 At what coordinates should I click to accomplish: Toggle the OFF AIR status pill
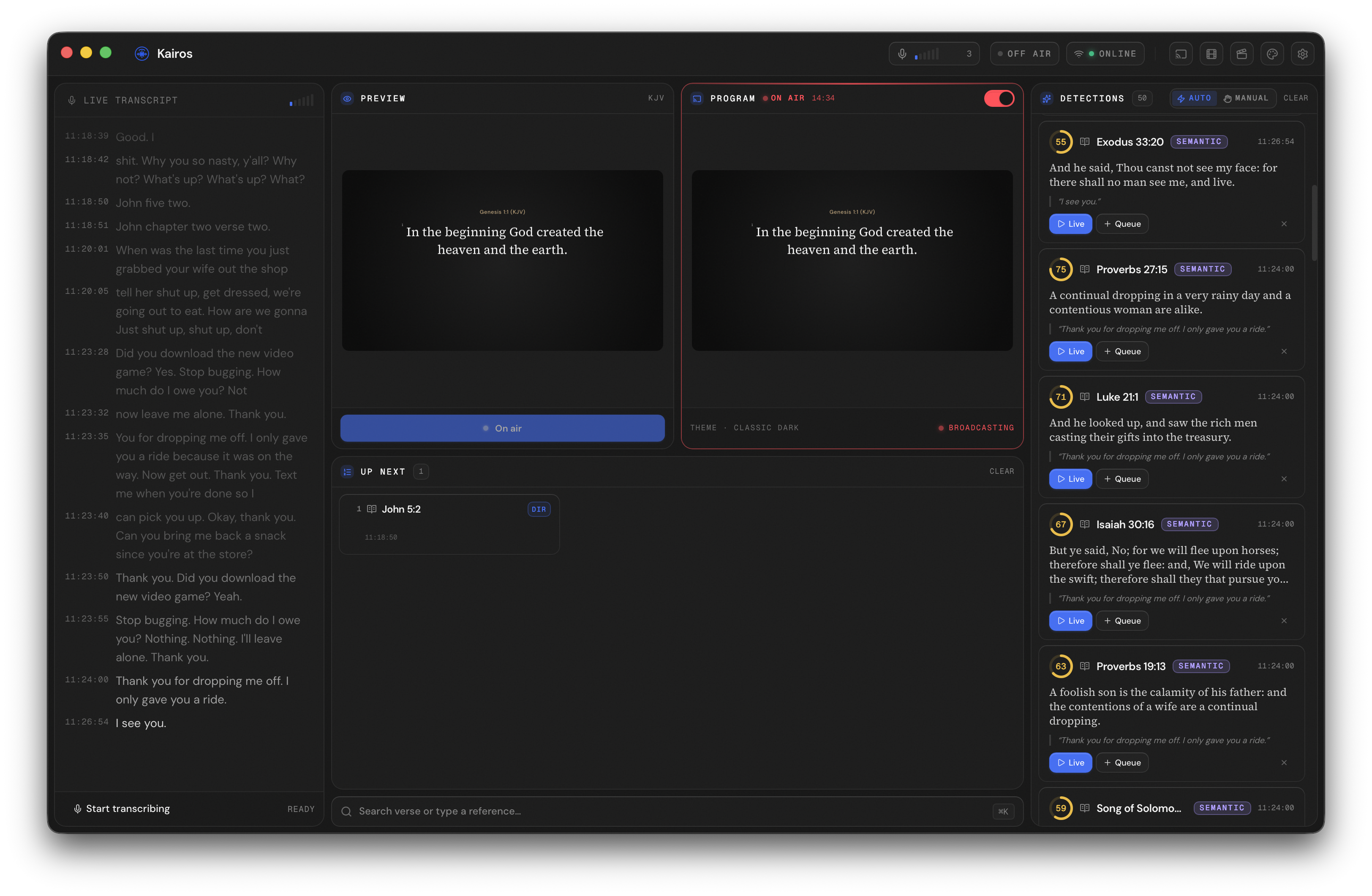click(x=1024, y=54)
